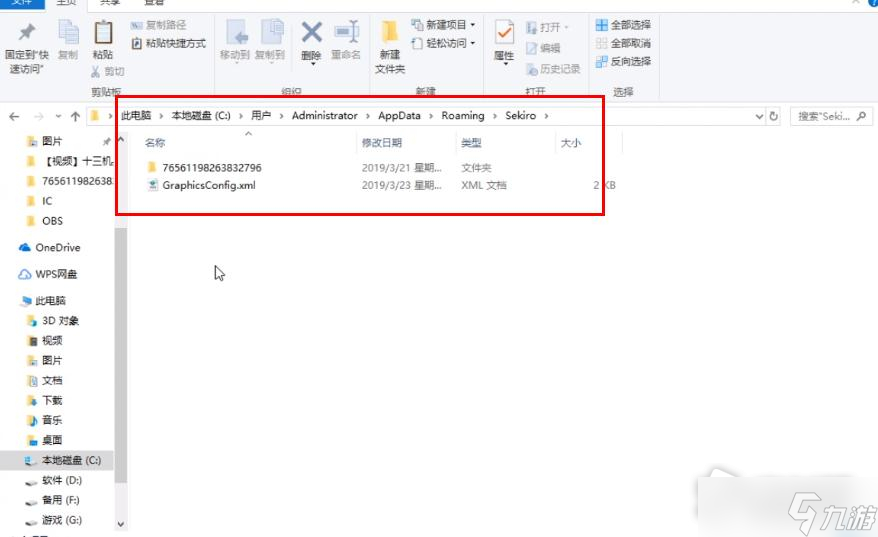Click the sidebar scroll-up arrow
The image size is (878, 537).
click(120, 139)
